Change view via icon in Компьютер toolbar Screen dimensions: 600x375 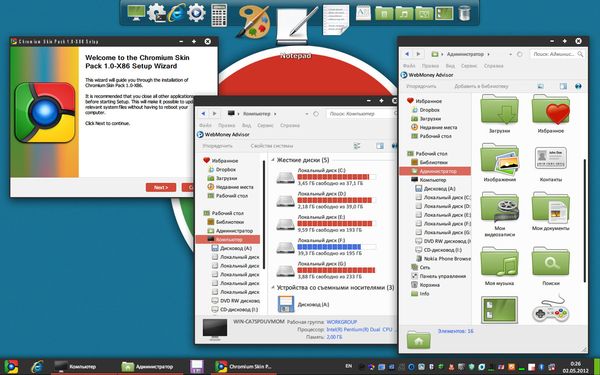(357, 146)
